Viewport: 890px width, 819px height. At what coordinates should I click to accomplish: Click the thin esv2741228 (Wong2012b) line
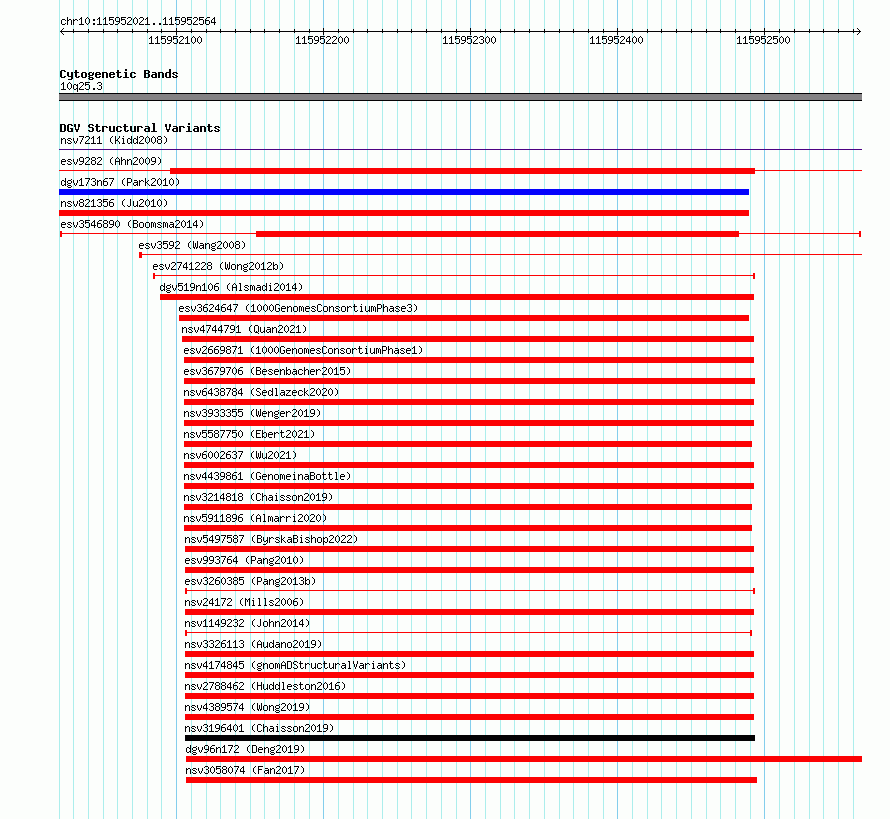(x=454, y=276)
